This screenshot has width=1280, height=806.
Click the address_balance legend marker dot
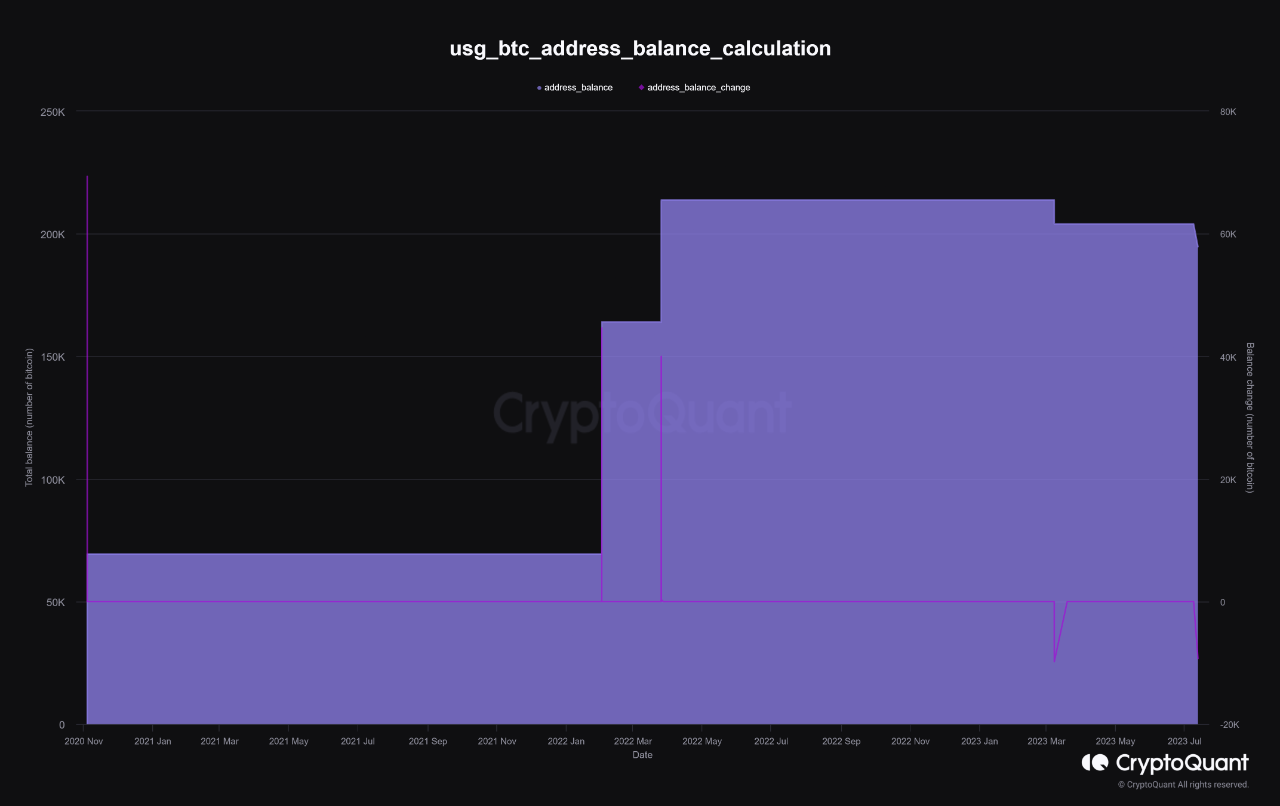tap(537, 87)
